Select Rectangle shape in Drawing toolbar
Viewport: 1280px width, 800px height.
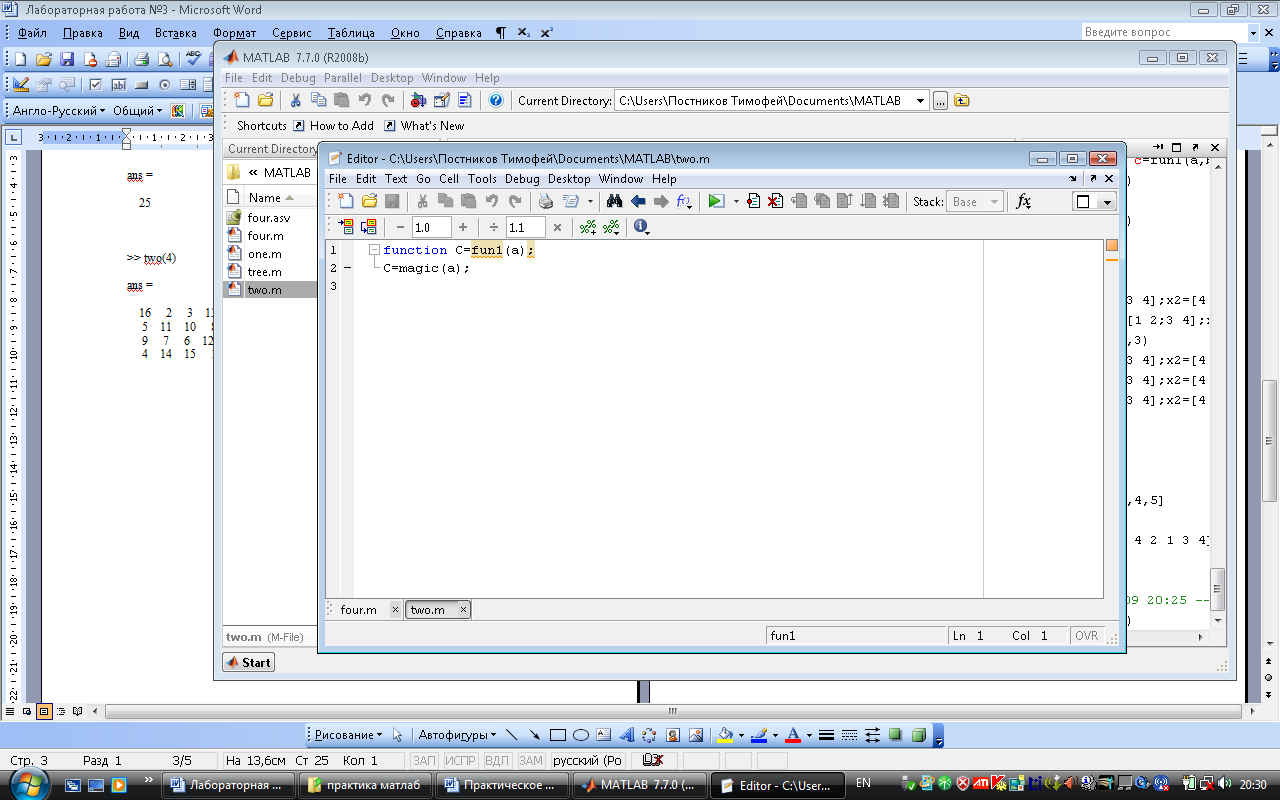pyautogui.click(x=558, y=735)
